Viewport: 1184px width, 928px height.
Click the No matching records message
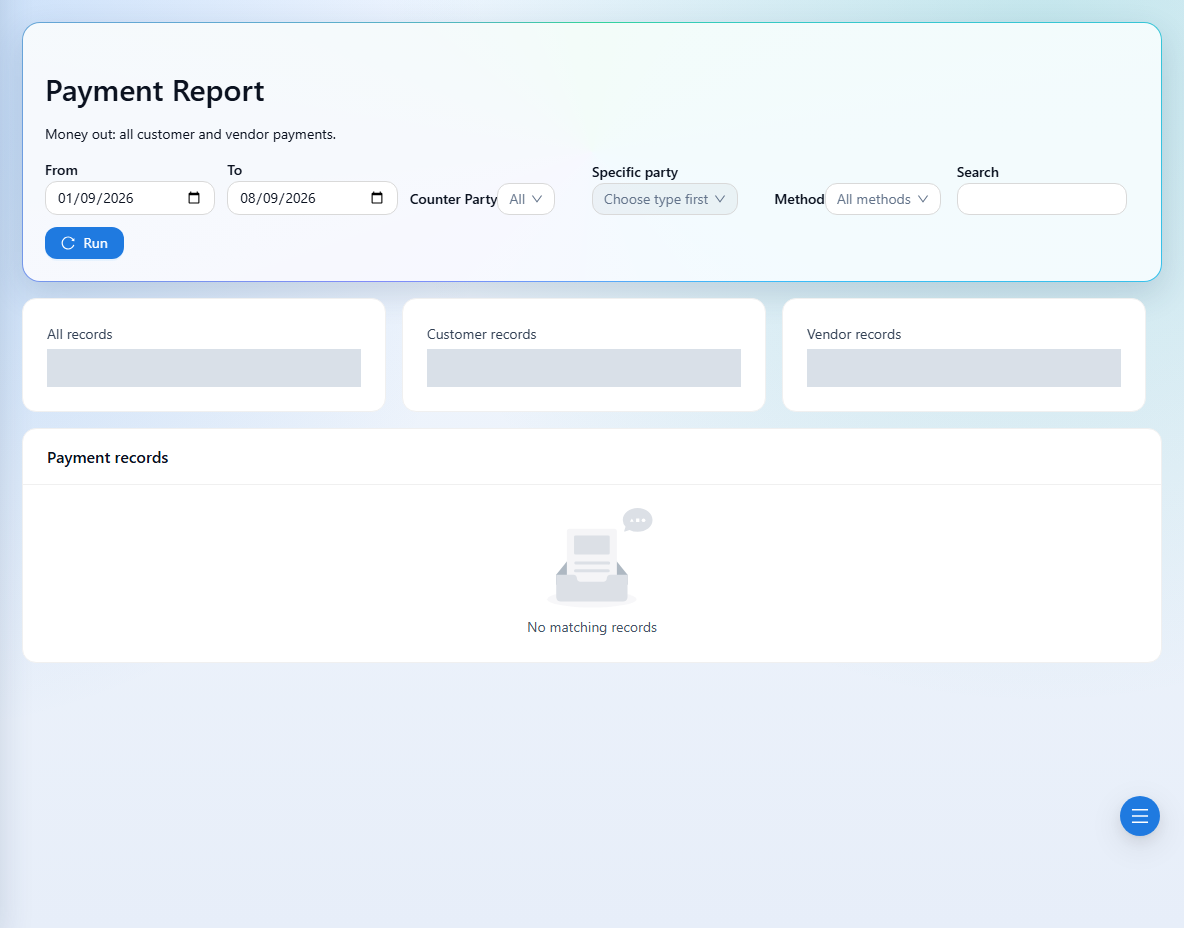[x=592, y=627]
